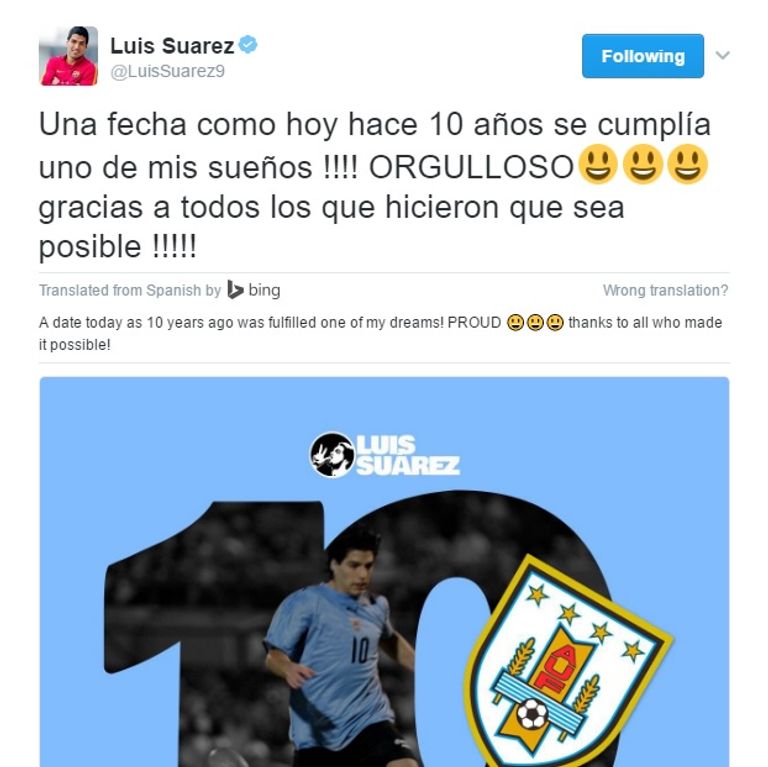Click the AUF Uruguay crest badge
The image size is (768, 767).
[568, 661]
